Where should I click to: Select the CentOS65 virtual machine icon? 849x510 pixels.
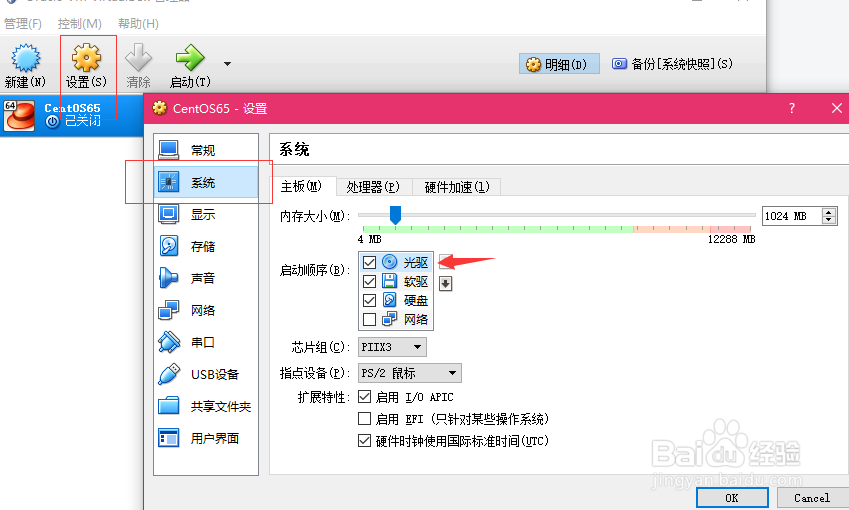coord(19,115)
